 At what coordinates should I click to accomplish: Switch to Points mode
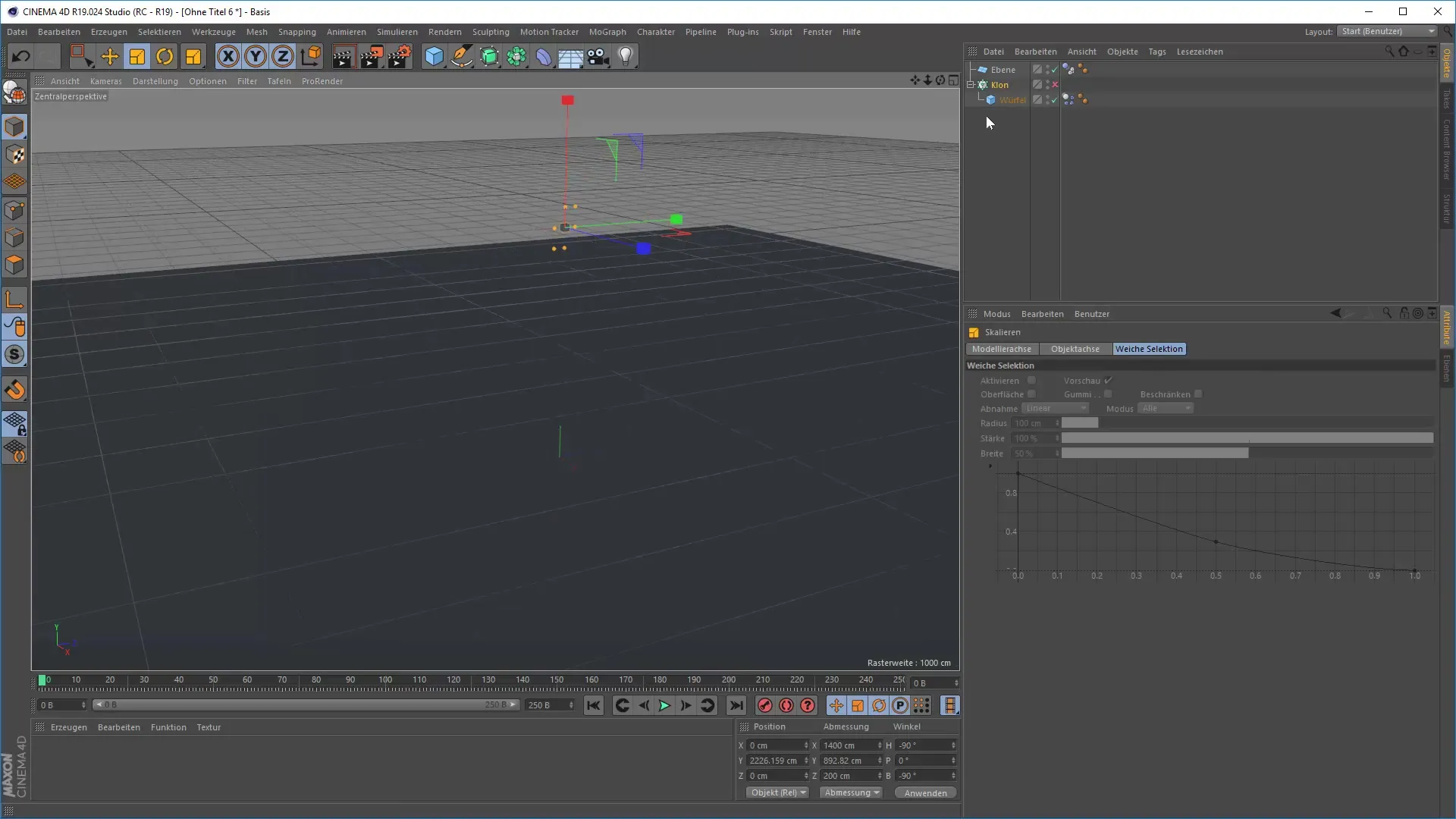pos(14,210)
